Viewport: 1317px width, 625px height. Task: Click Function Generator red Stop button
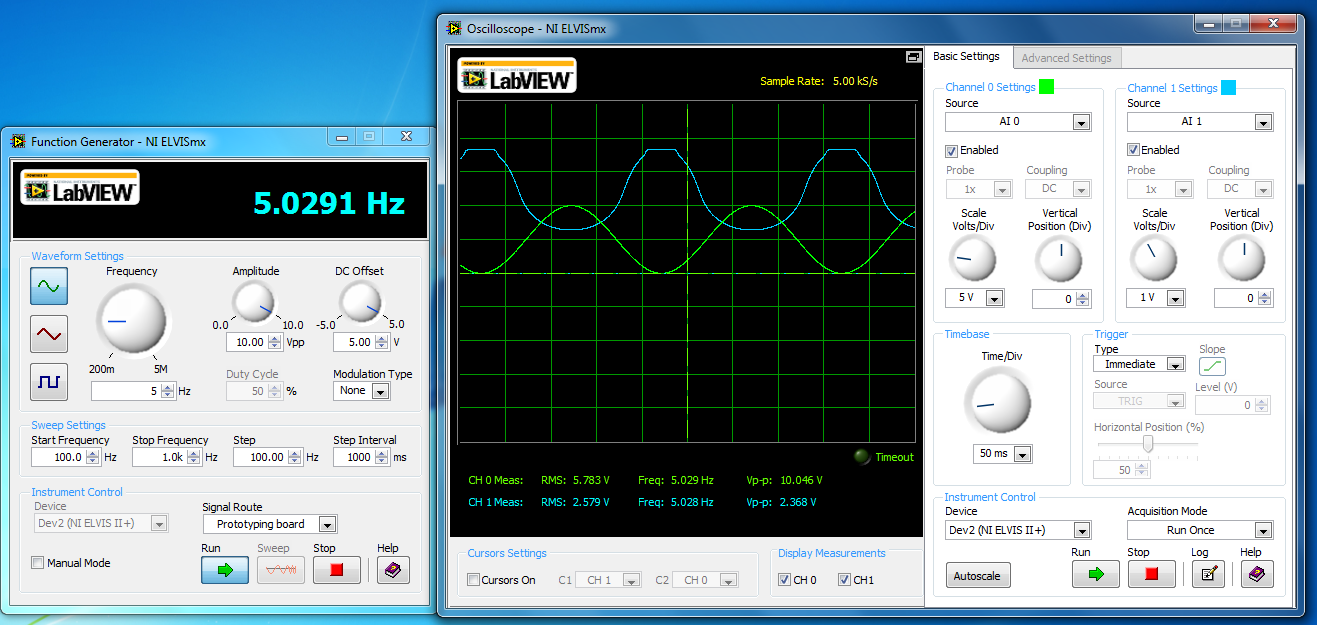pyautogui.click(x=336, y=570)
